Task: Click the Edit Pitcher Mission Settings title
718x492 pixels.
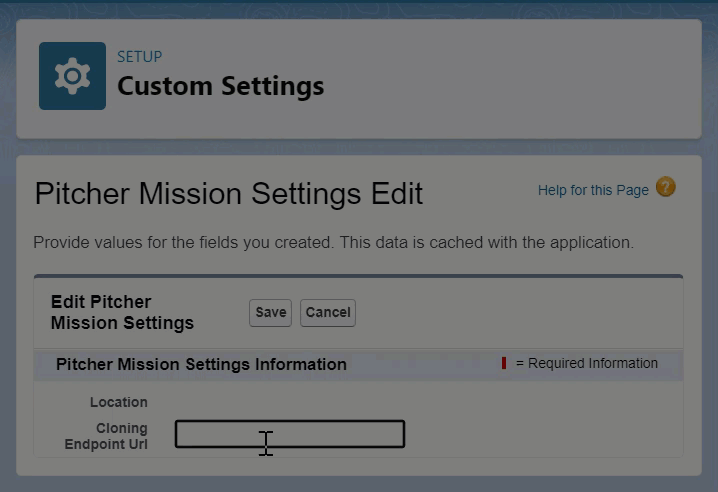Action: pos(122,312)
